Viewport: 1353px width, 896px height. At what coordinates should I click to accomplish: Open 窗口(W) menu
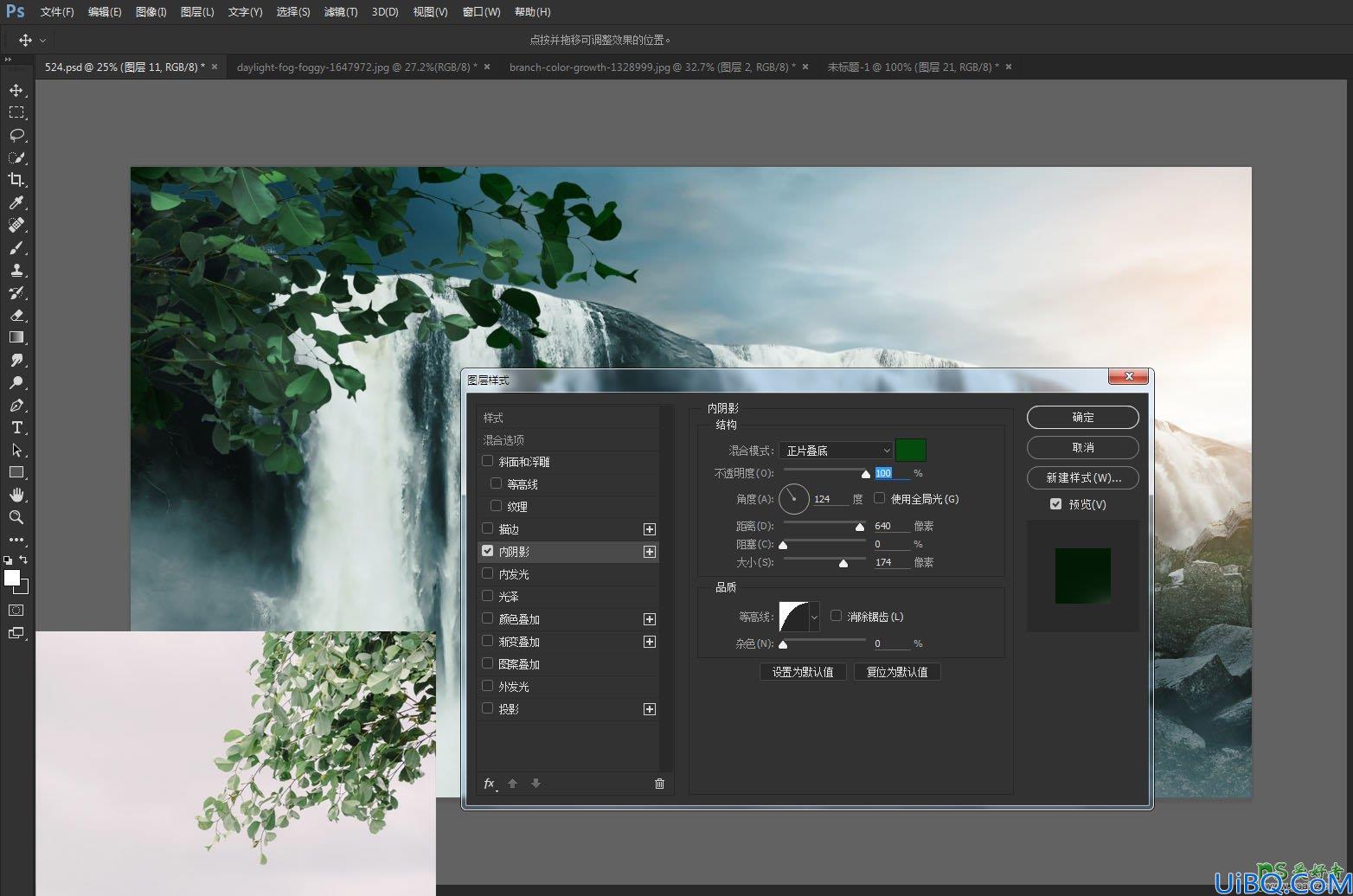(x=482, y=12)
